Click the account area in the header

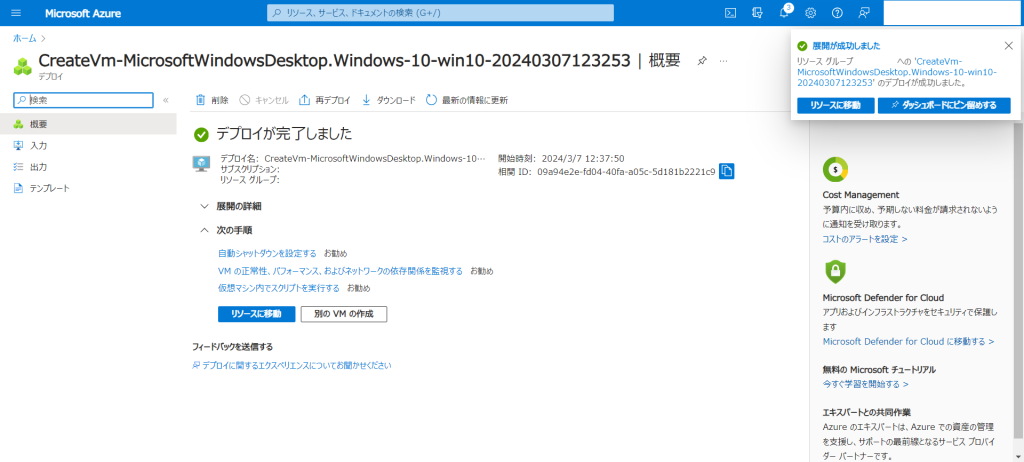pos(952,13)
